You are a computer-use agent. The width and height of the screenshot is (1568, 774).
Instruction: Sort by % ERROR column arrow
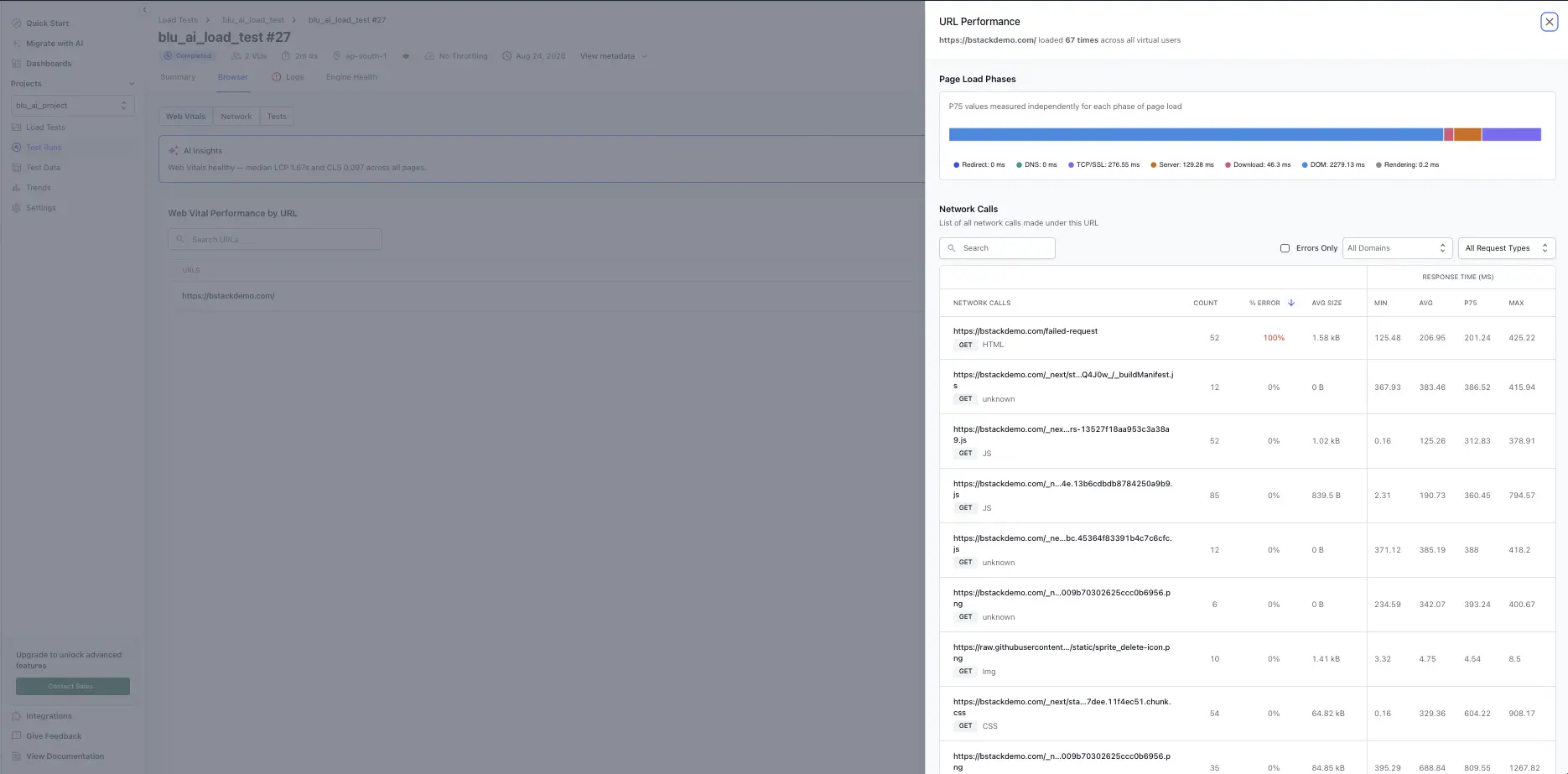1291,303
